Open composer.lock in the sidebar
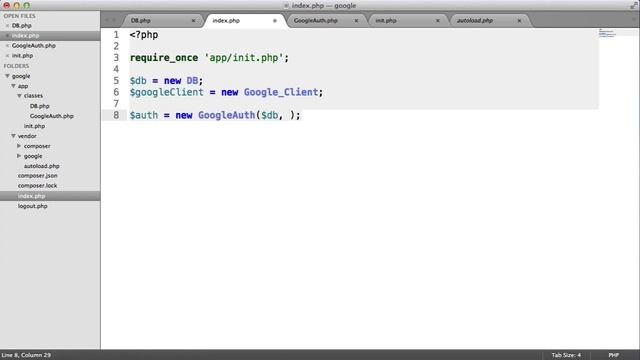Screen dimensions: 640x360 pyautogui.click(x=38, y=186)
